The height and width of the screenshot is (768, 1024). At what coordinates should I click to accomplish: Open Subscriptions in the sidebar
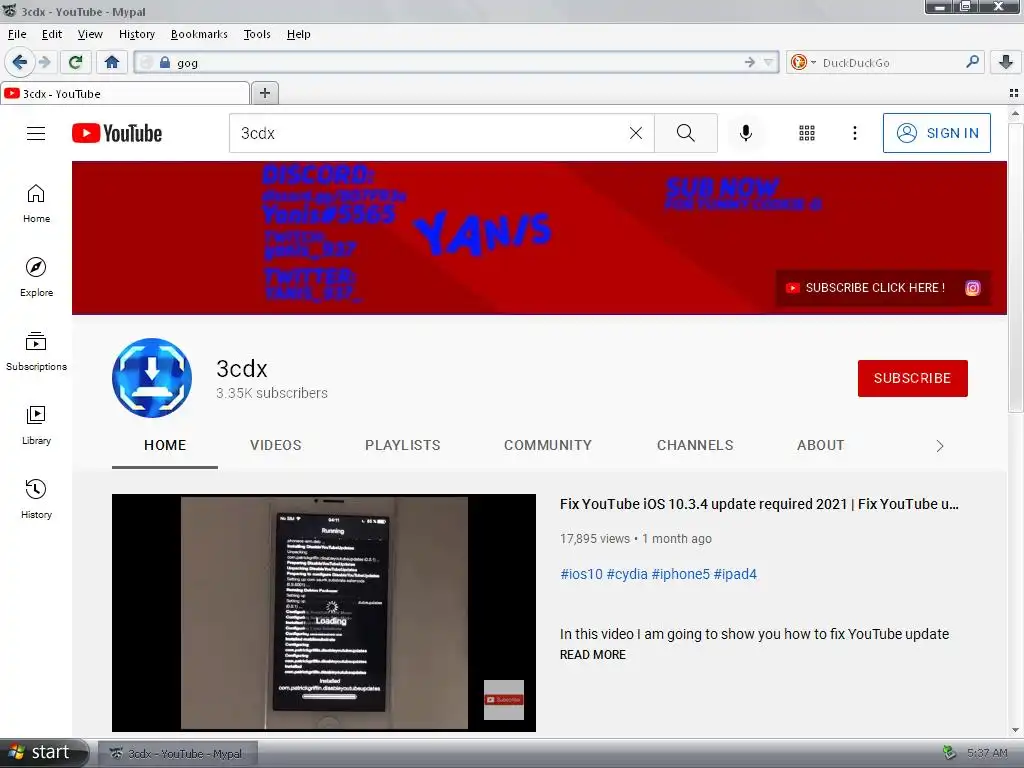[x=36, y=351]
